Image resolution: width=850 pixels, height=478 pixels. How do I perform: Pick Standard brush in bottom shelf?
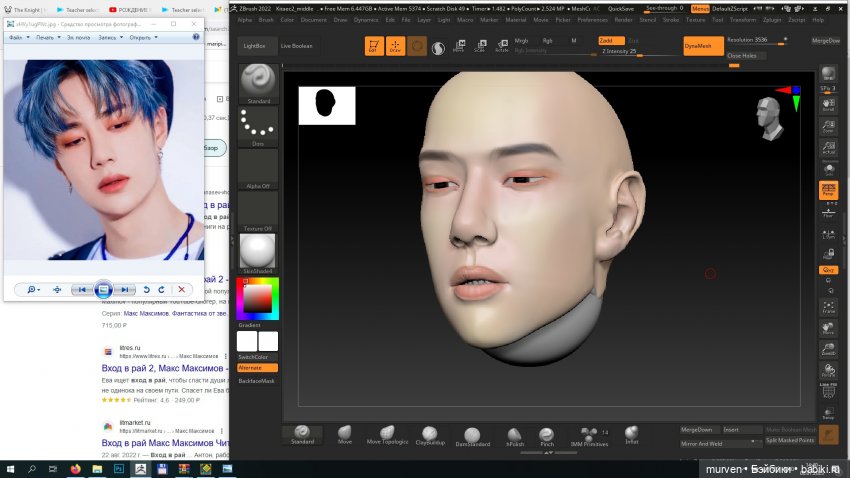(302, 435)
